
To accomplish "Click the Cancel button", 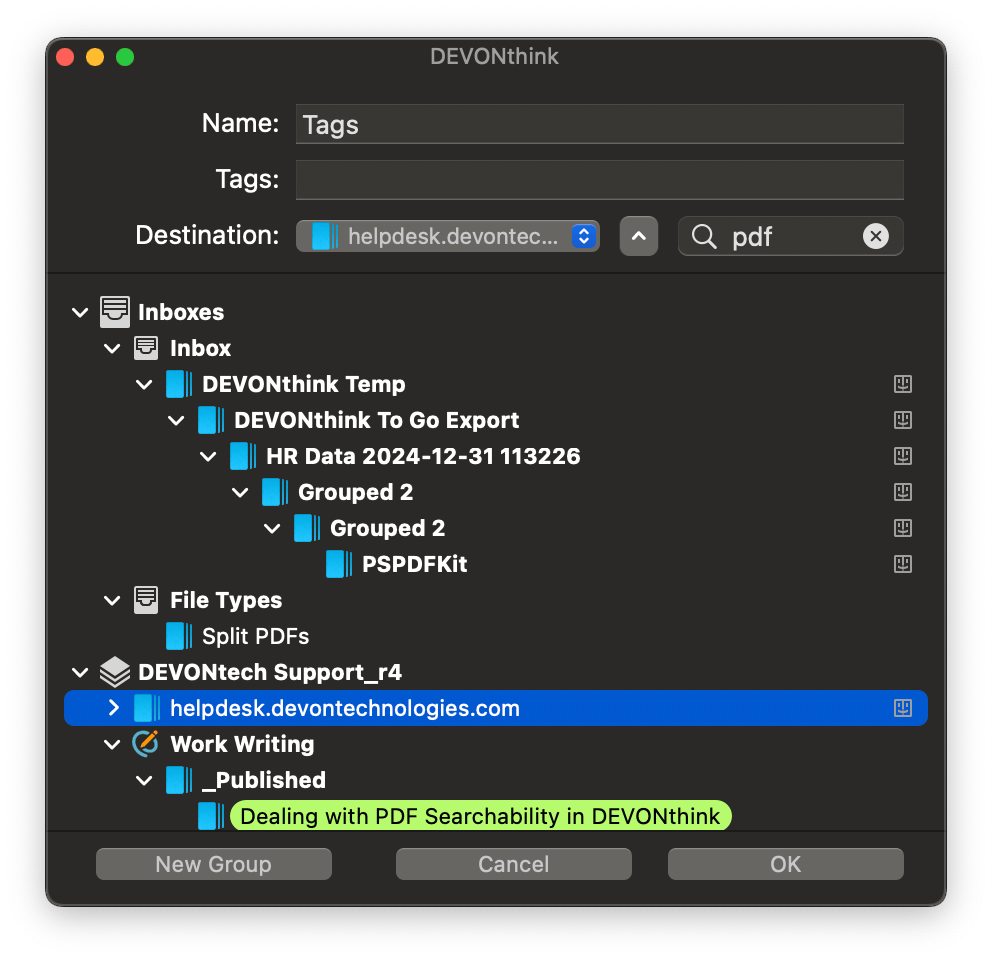I will (514, 864).
